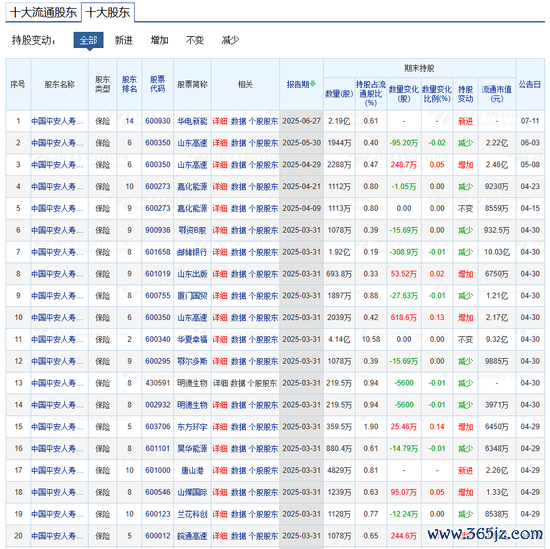
Task: Open 皖通高速 stock link
Action: tap(192, 536)
